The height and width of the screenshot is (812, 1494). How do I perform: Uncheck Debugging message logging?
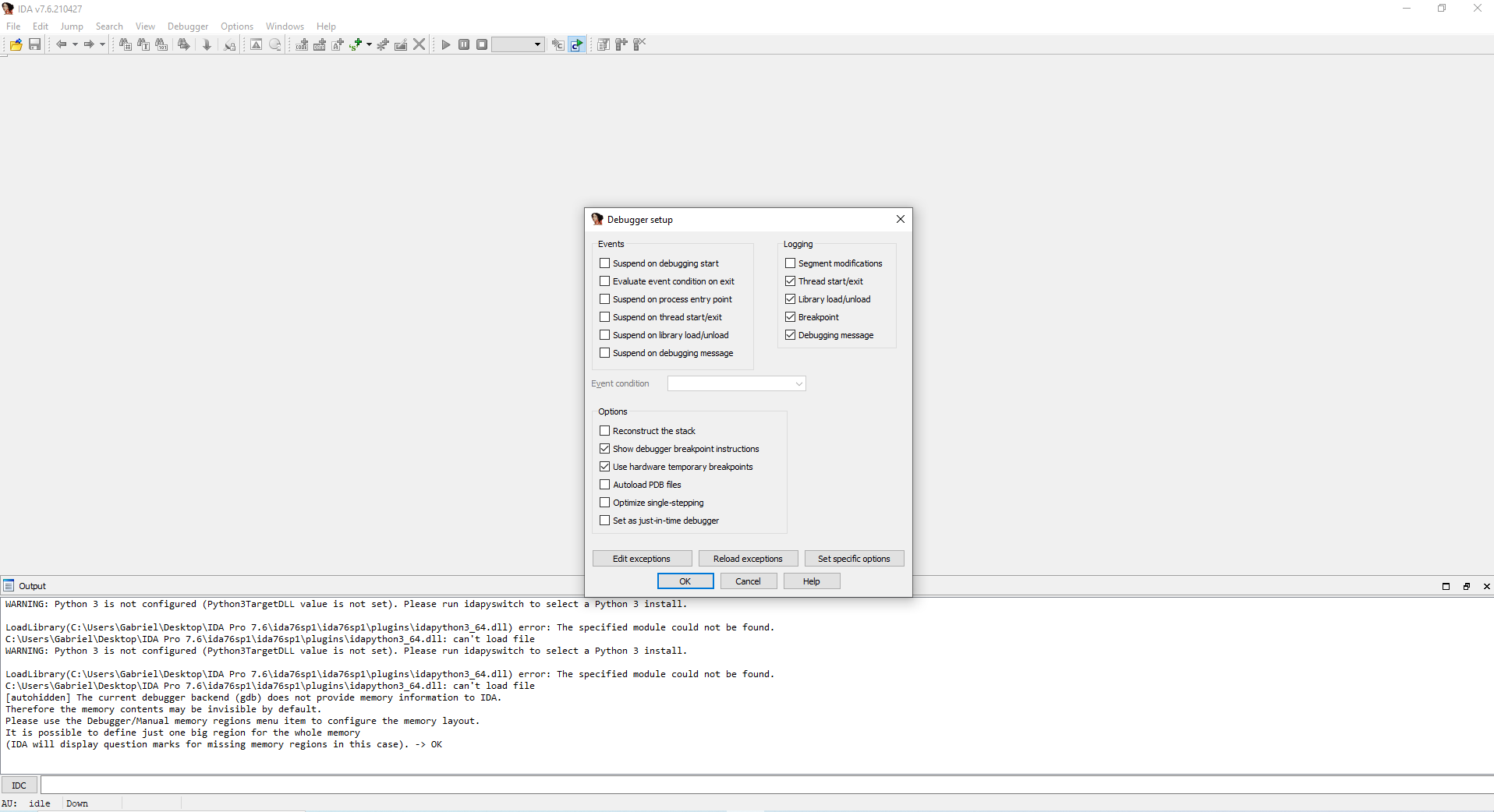click(790, 335)
